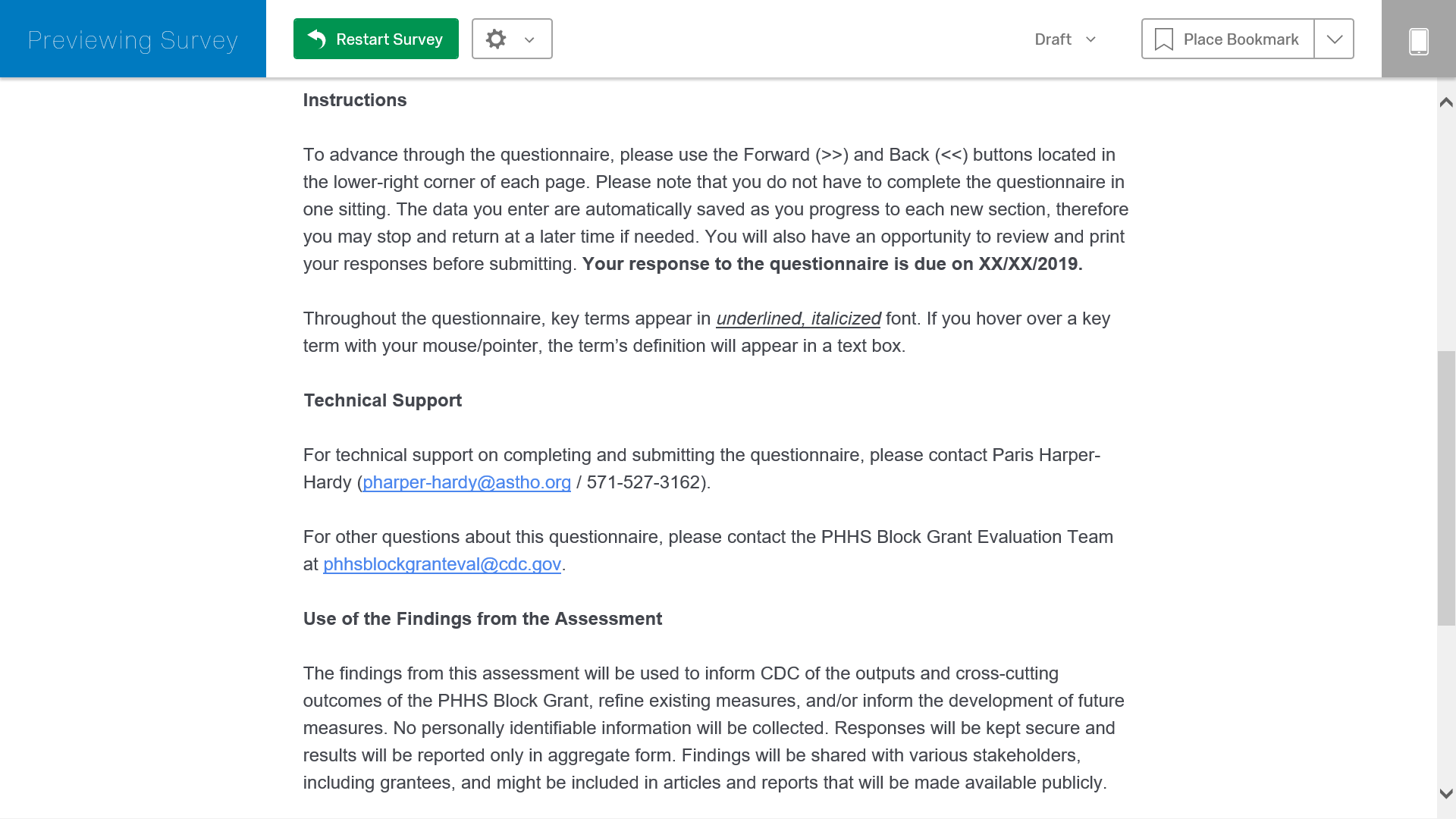Click the Restart Survey curved arrow icon
Screen dimensions: 1456x819
point(317,39)
